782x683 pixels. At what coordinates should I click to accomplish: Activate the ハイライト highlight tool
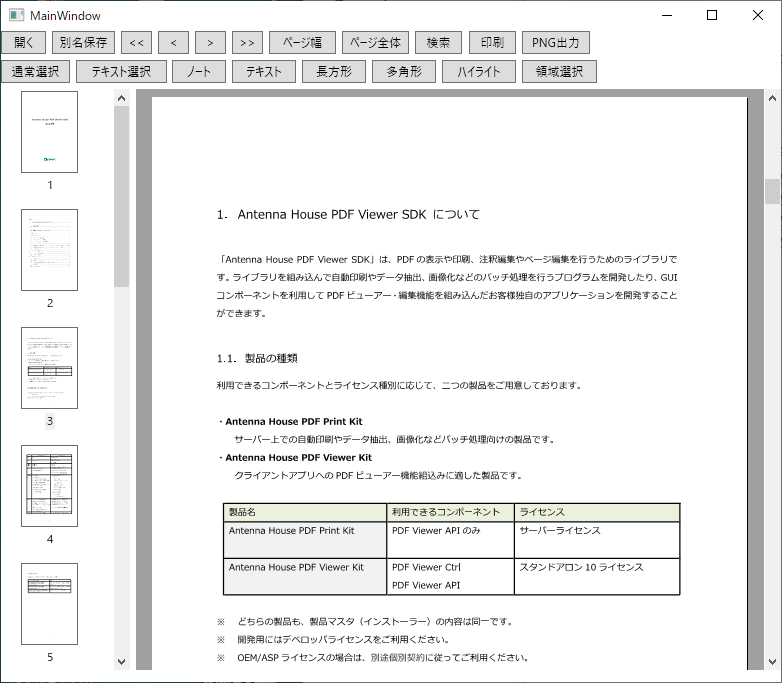pyautogui.click(x=478, y=71)
